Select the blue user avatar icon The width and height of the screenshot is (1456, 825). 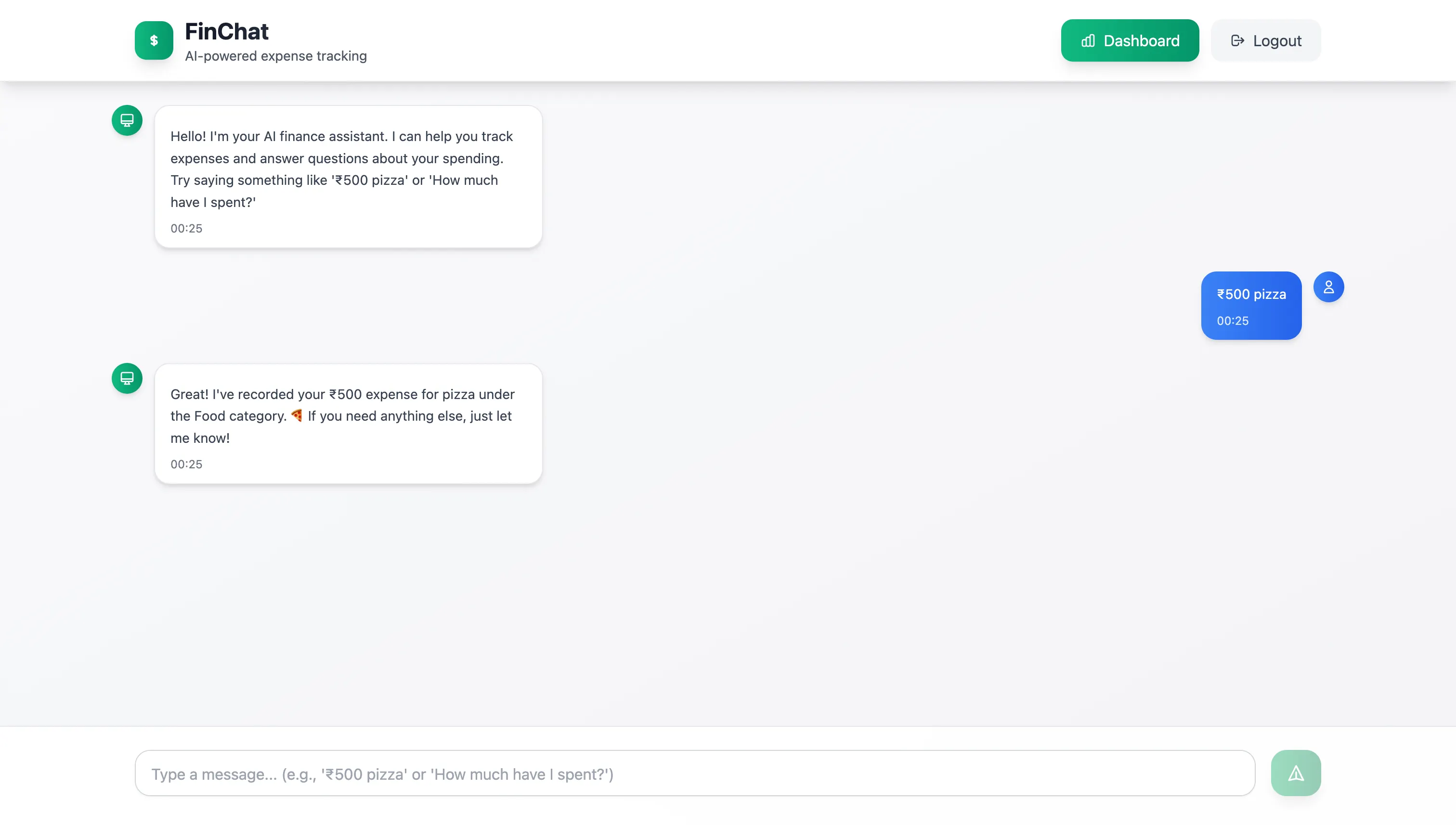click(1329, 287)
